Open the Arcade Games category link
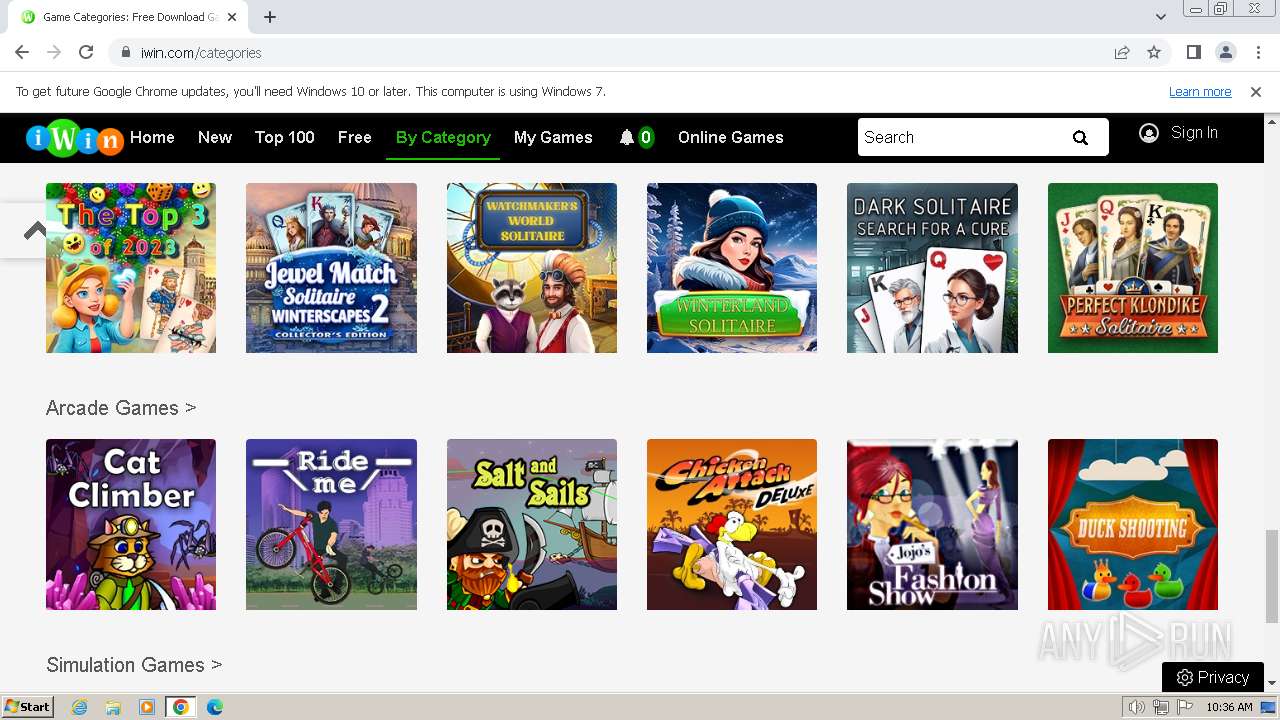 point(121,408)
